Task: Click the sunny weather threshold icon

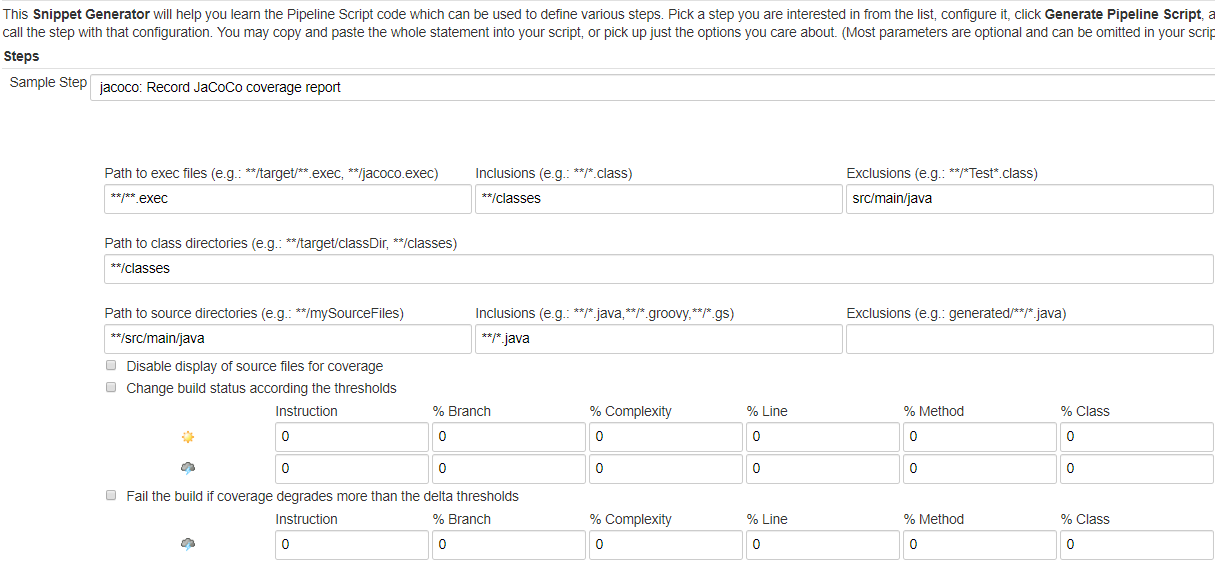Action: pyautogui.click(x=187, y=437)
